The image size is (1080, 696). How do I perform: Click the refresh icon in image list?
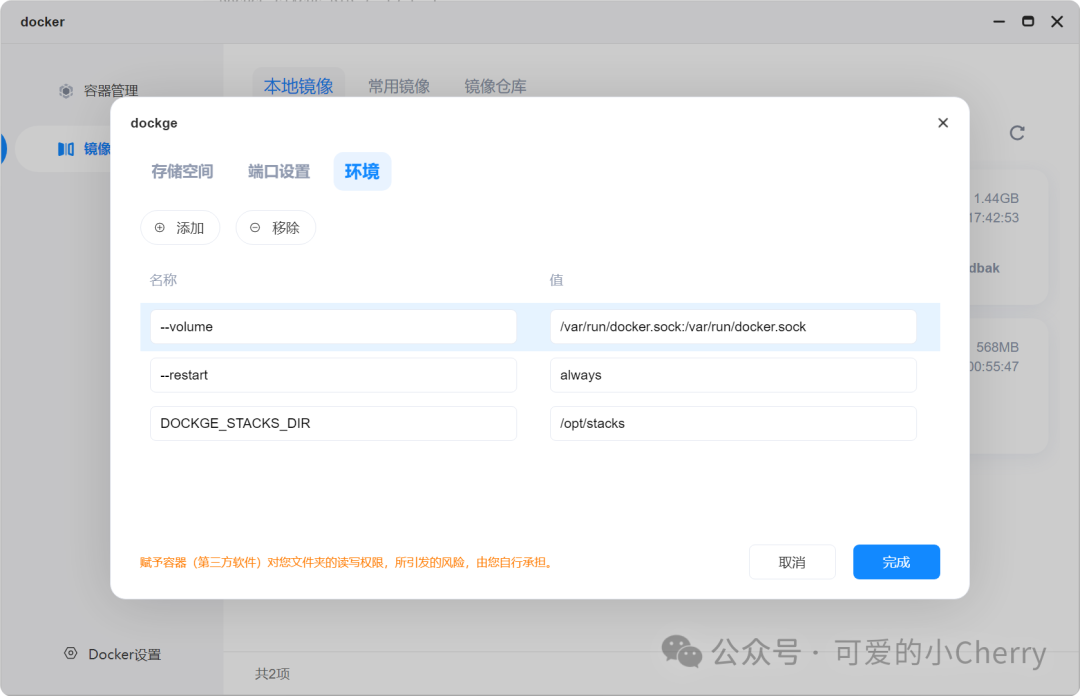1017,132
